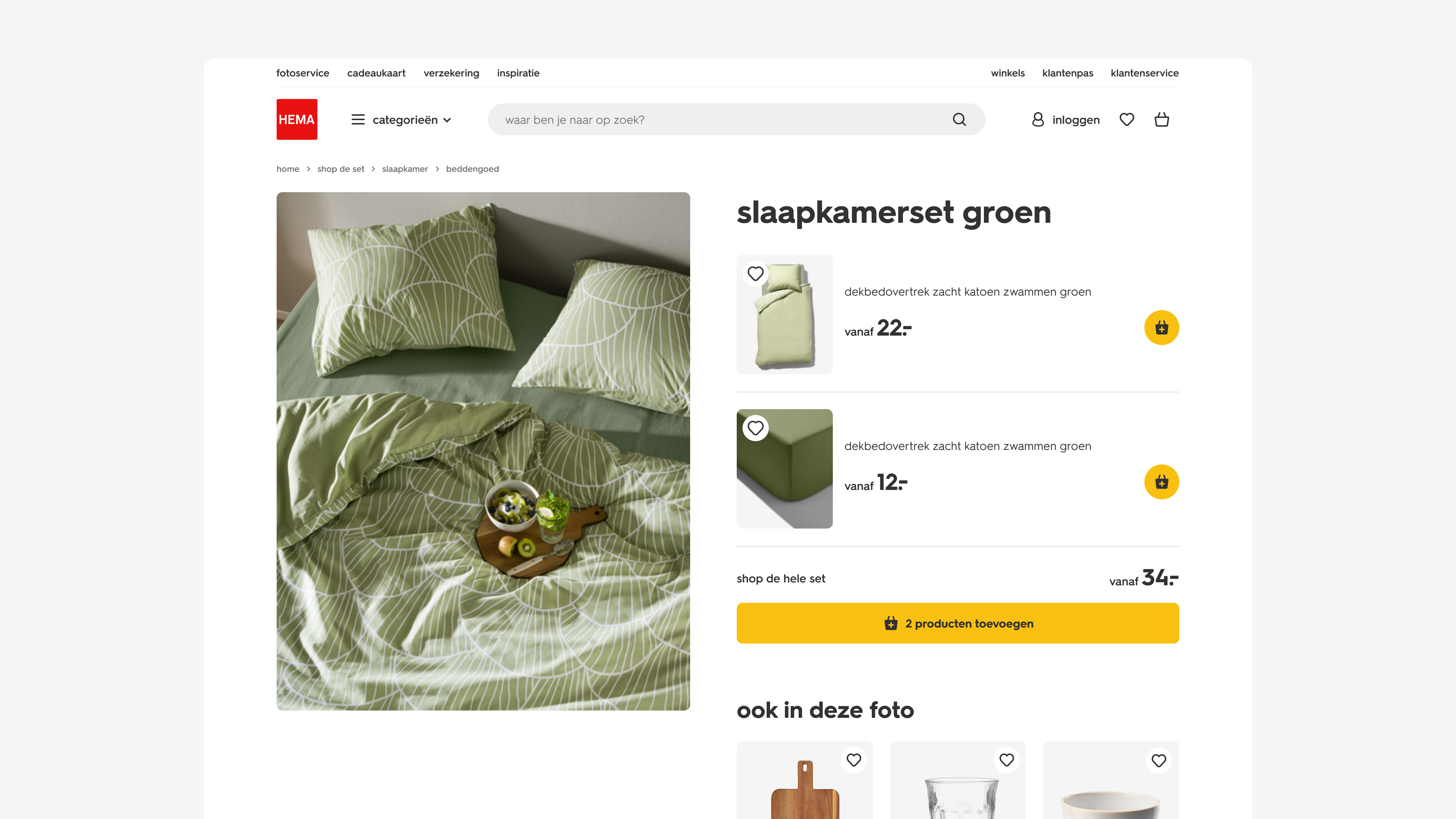
Task: Click the HEMA logo
Action: [x=297, y=119]
